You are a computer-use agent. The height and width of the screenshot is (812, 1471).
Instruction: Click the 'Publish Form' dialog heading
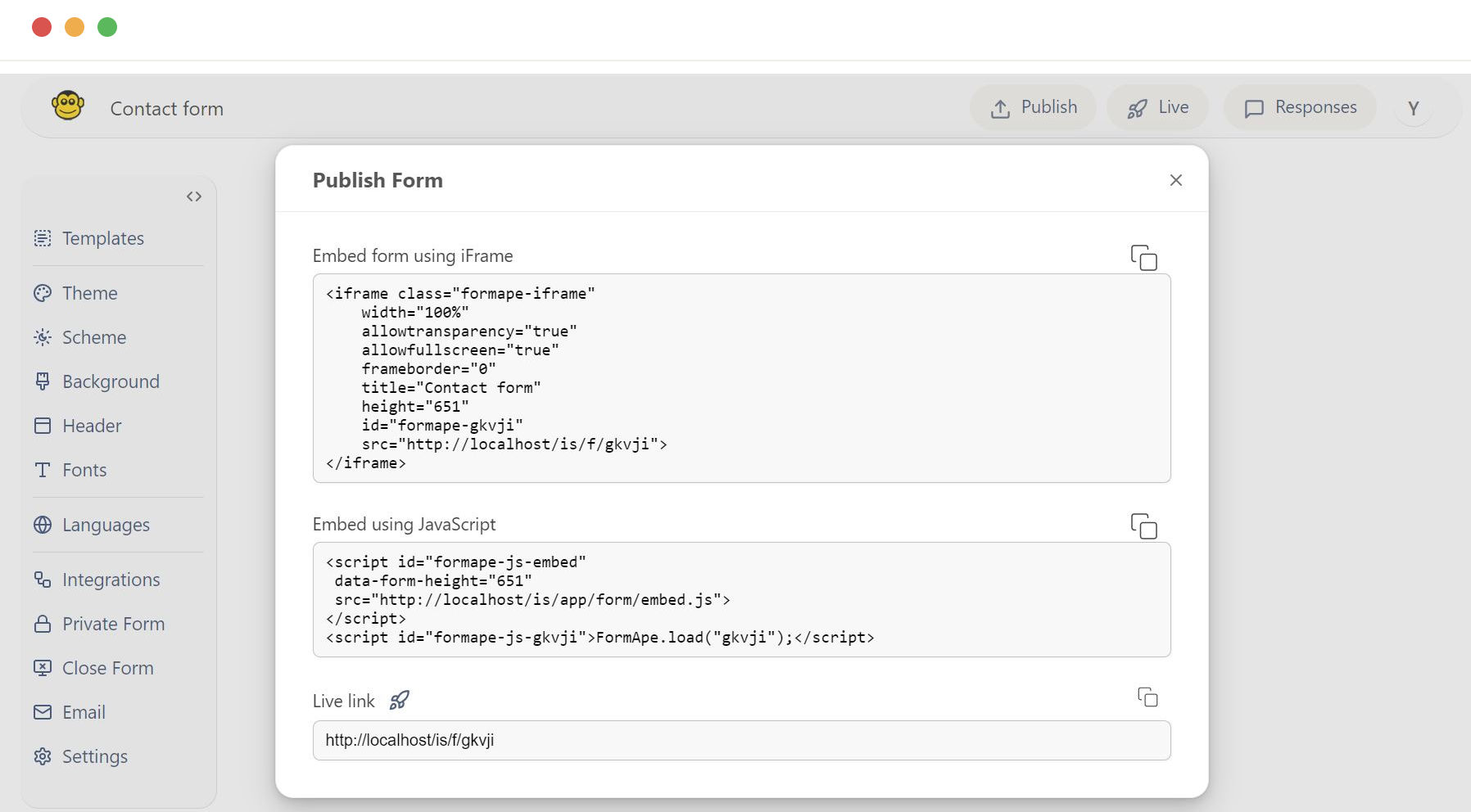coord(378,180)
